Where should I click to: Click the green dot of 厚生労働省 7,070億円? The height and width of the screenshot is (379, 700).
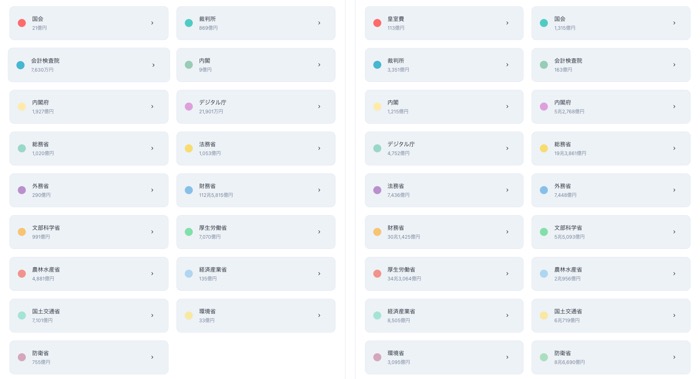click(189, 232)
